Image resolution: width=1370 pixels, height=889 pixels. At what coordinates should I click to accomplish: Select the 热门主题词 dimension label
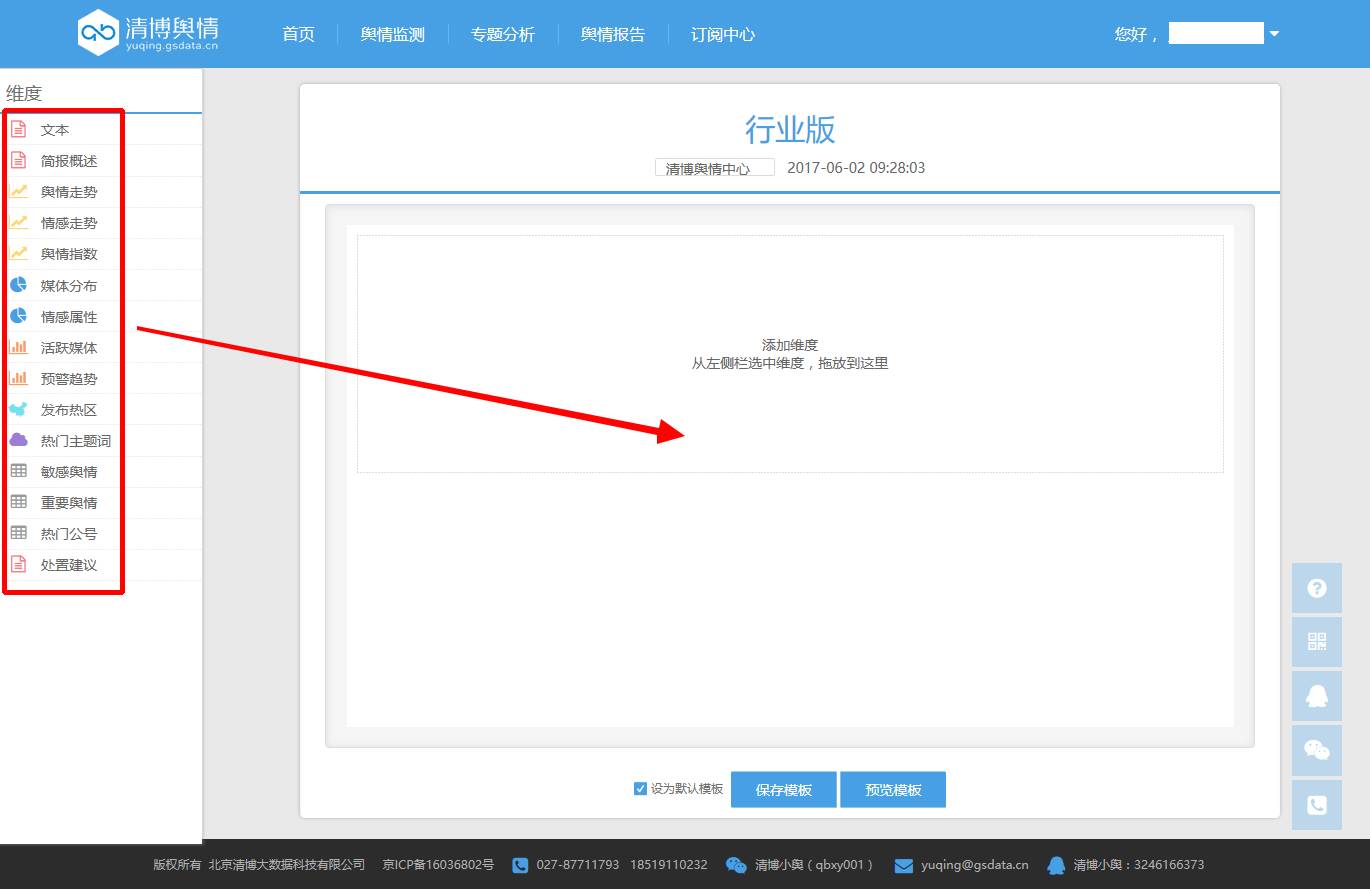[x=76, y=441]
